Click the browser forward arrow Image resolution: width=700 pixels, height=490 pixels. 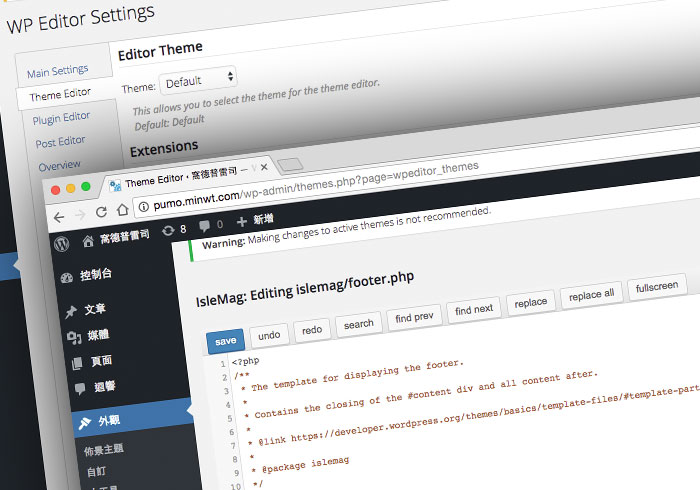[80, 215]
